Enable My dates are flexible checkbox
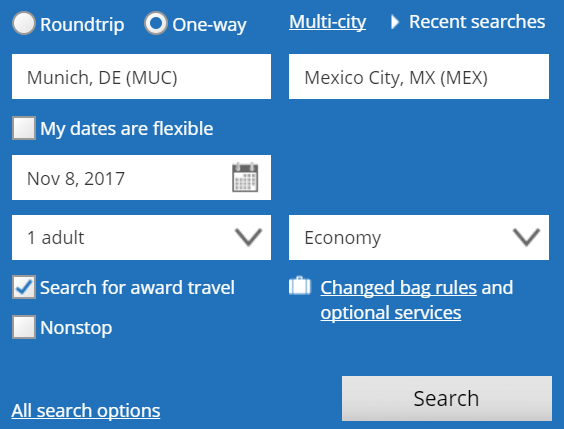564x429 pixels. 24,128
